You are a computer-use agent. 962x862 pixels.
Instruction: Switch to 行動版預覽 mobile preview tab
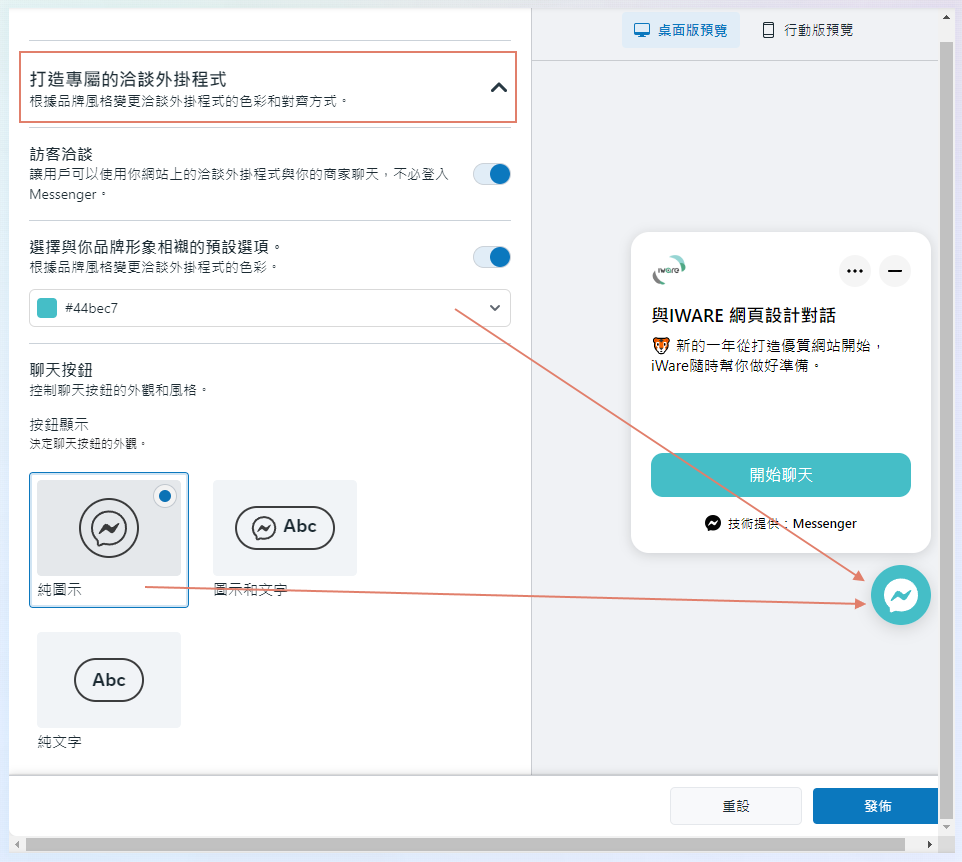pos(807,30)
